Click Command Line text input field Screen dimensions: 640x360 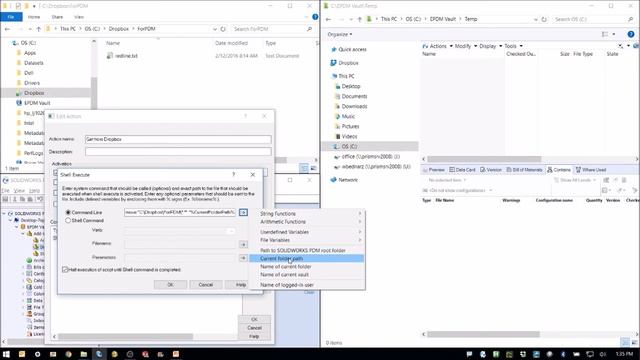click(180, 212)
